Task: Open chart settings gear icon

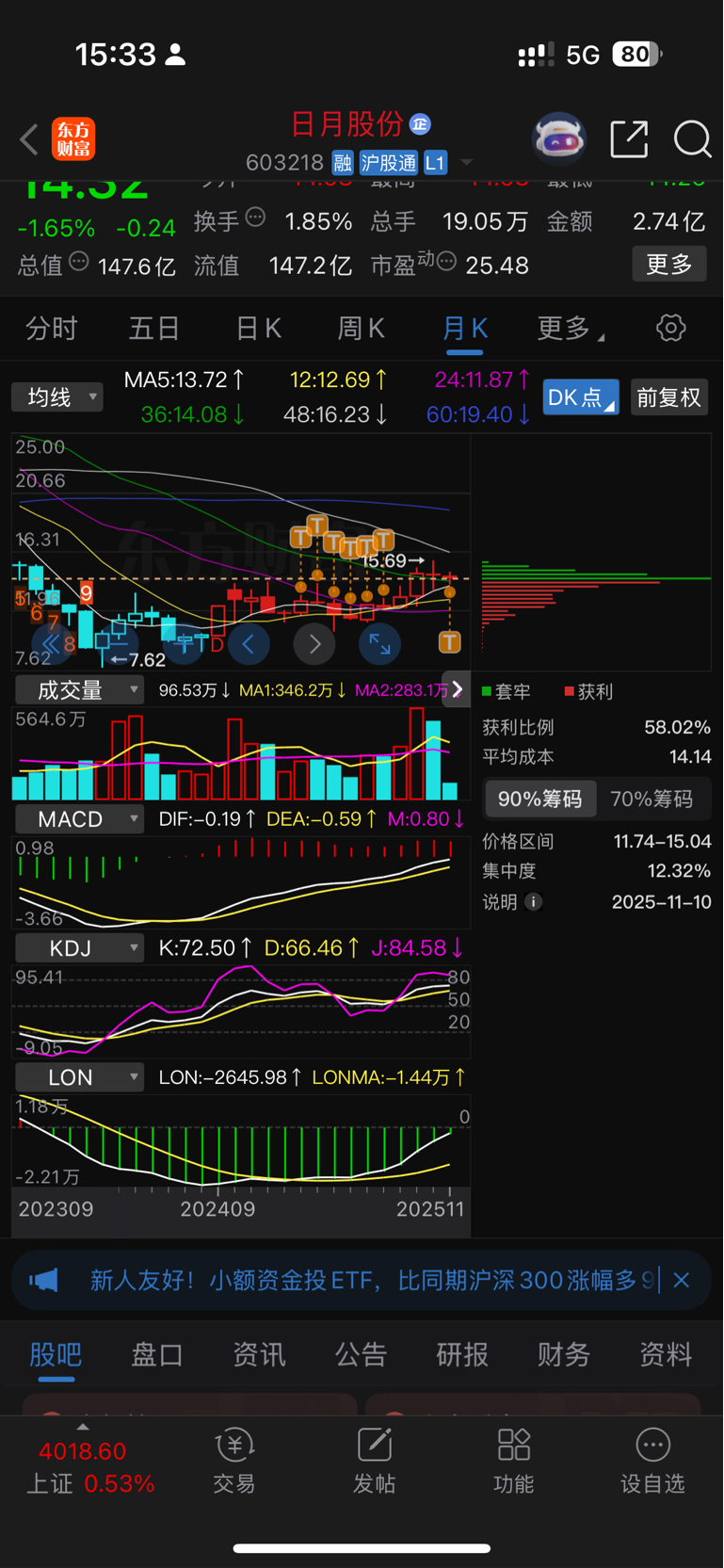Action: tap(670, 328)
